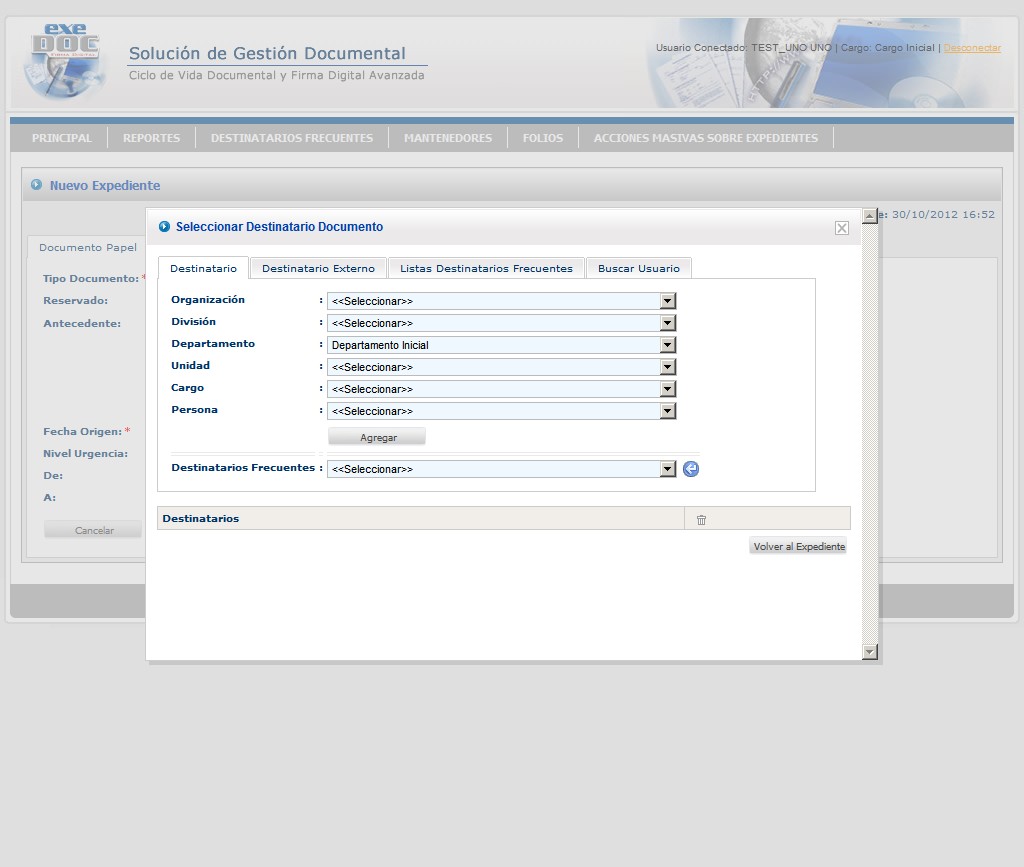
Task: Select the Documento Papel tab behind dialog
Action: [88, 247]
